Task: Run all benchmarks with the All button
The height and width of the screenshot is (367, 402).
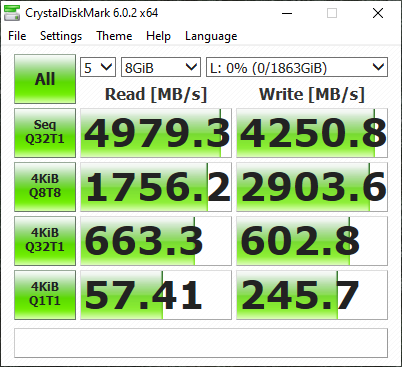Action: tap(45, 79)
